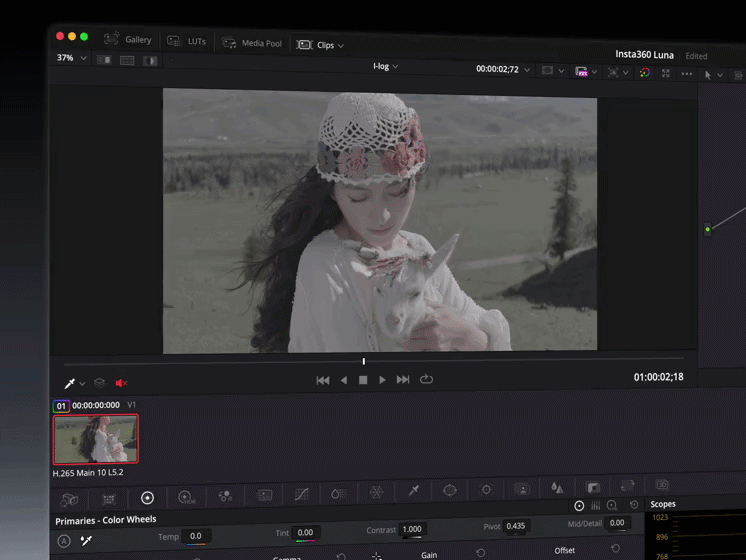Image resolution: width=746 pixels, height=560 pixels.
Task: Open the Sizing palette
Action: click(x=627, y=486)
